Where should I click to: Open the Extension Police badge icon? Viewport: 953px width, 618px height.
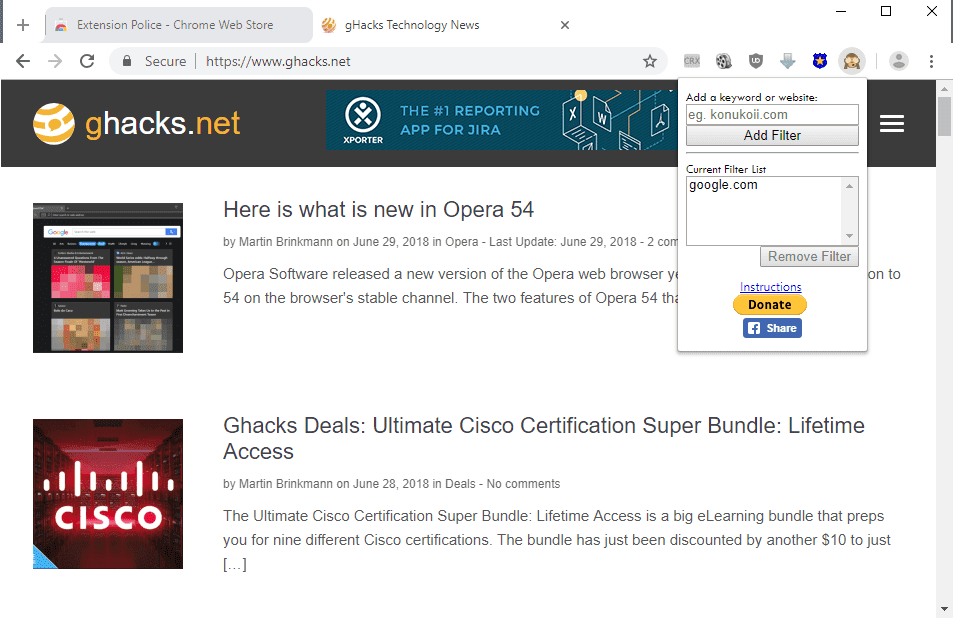tap(820, 61)
